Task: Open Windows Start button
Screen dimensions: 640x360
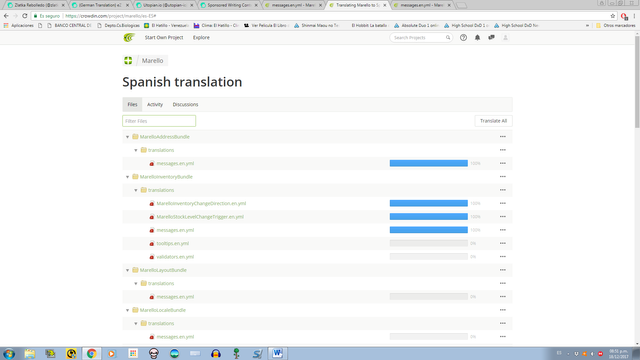Action: 9,353
